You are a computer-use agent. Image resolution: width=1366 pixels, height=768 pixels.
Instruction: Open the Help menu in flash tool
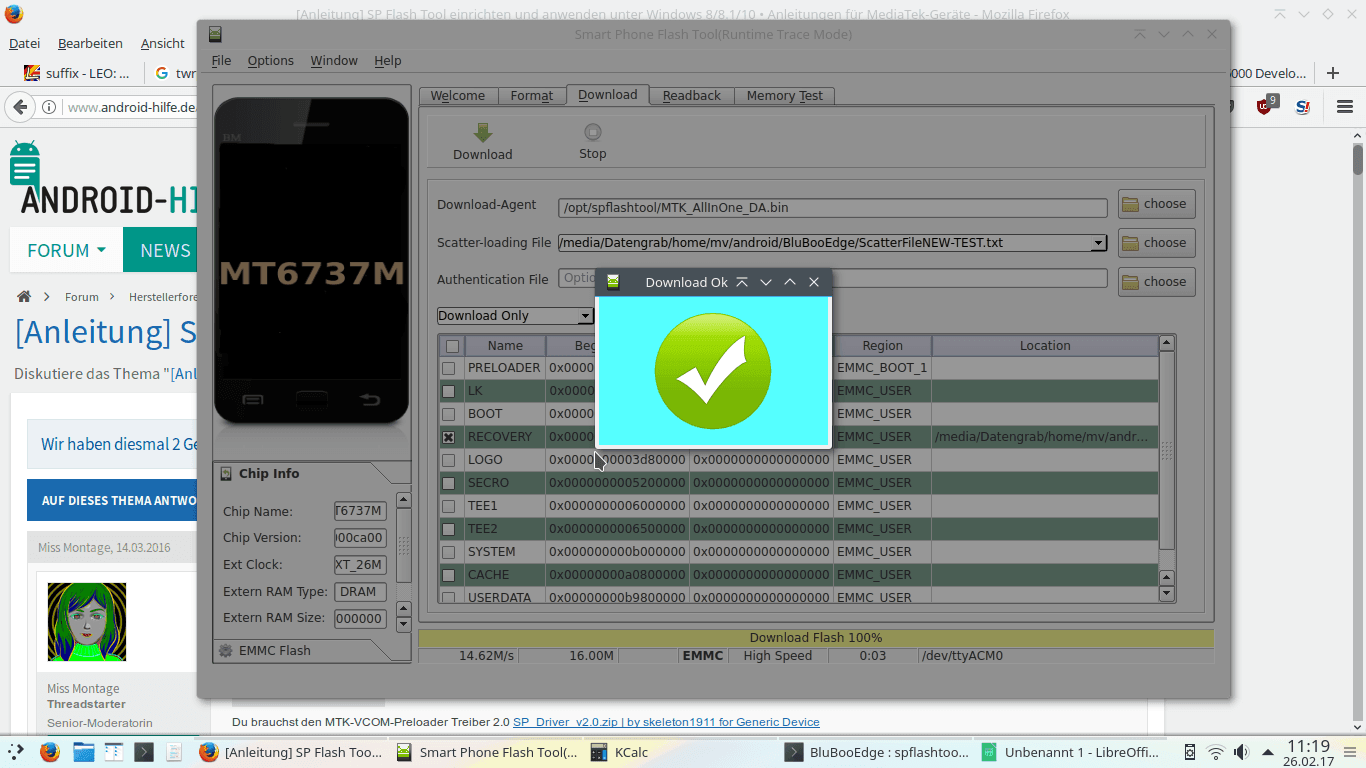tap(388, 61)
